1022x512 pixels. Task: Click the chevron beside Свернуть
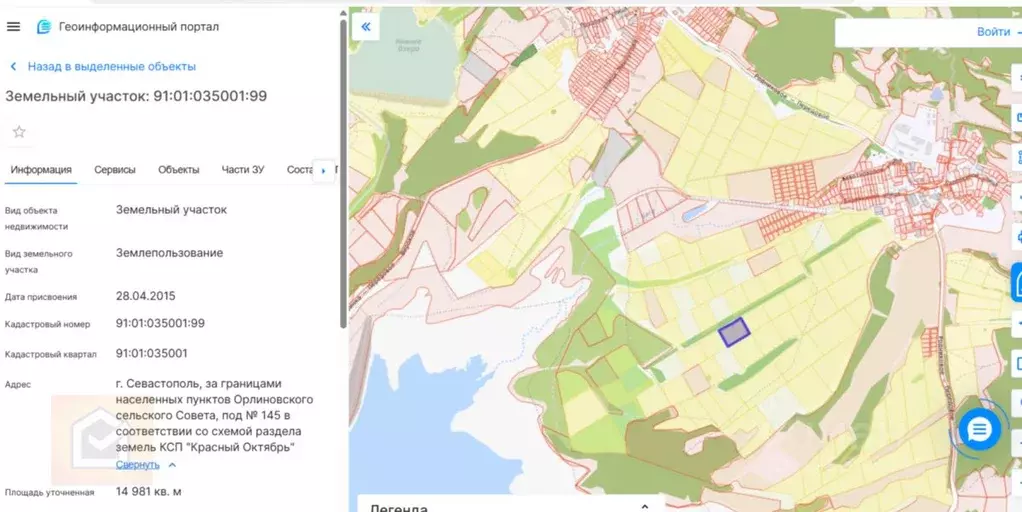[172, 465]
